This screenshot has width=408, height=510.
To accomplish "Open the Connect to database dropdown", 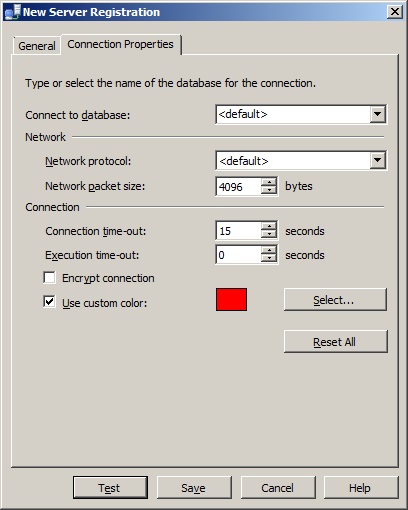I will (377, 114).
